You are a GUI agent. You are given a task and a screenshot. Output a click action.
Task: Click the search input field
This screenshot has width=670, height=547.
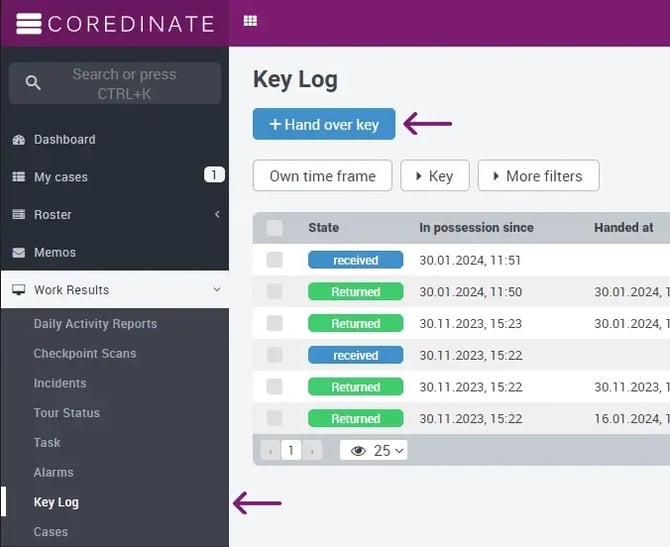124,84
